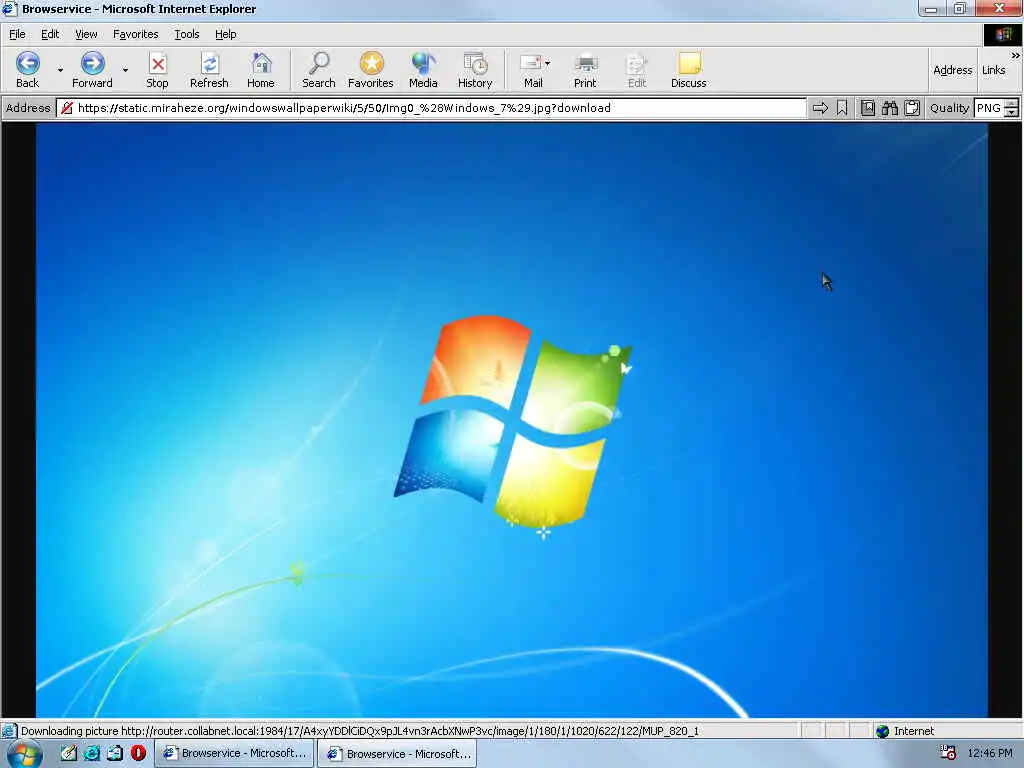Click into the URL address field
The width and height of the screenshot is (1024, 768).
(431, 108)
